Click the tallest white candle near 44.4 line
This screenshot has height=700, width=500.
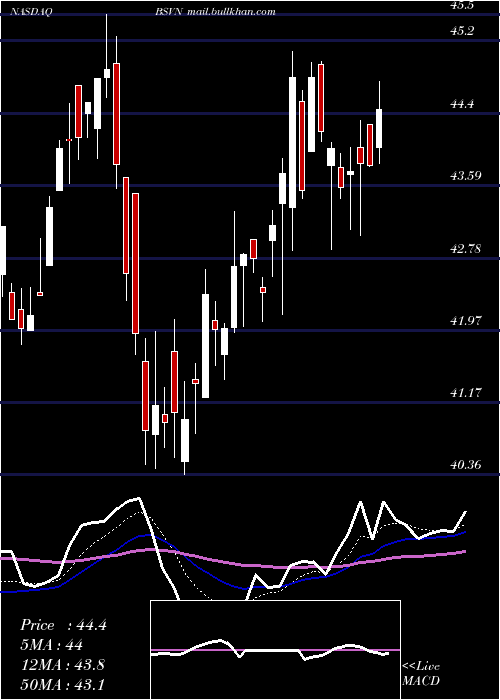(x=292, y=142)
